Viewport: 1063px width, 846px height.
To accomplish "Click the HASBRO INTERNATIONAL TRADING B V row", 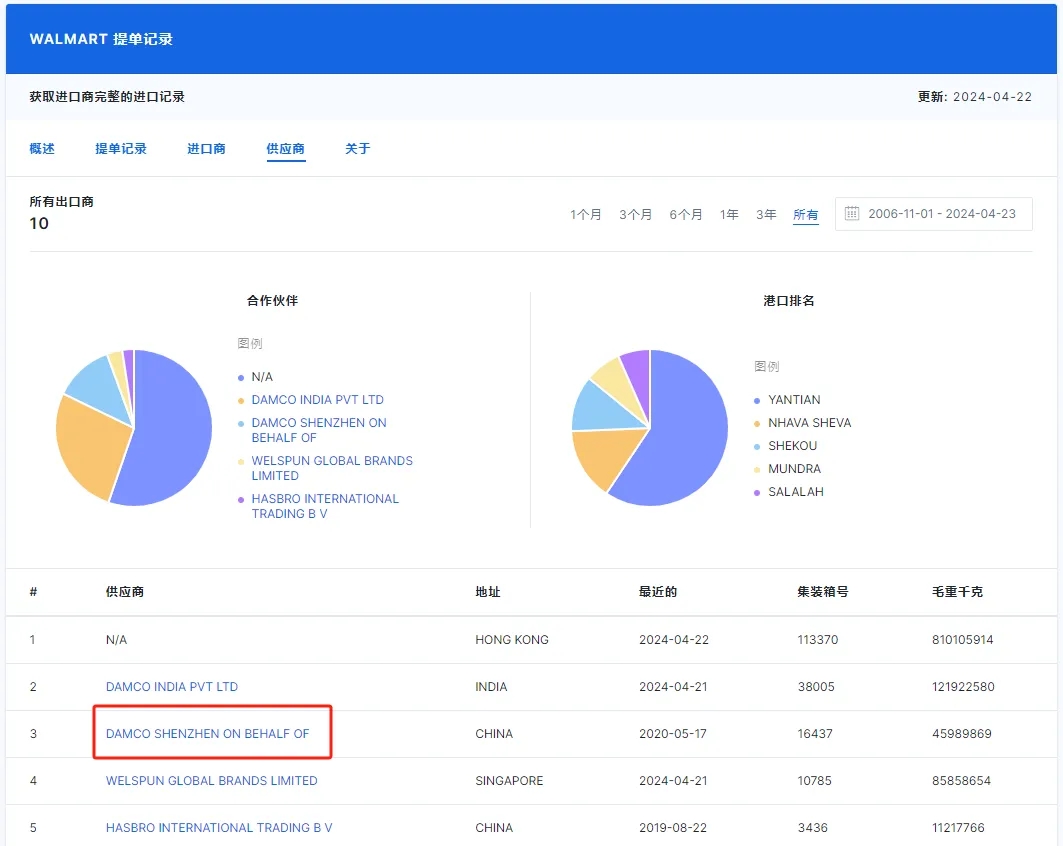I will click(x=218, y=827).
